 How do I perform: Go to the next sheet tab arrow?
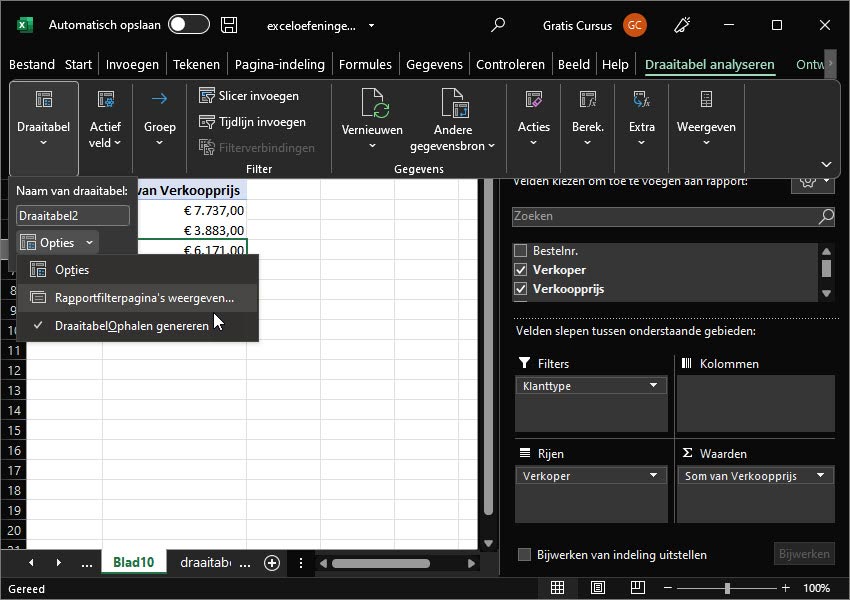(x=59, y=563)
